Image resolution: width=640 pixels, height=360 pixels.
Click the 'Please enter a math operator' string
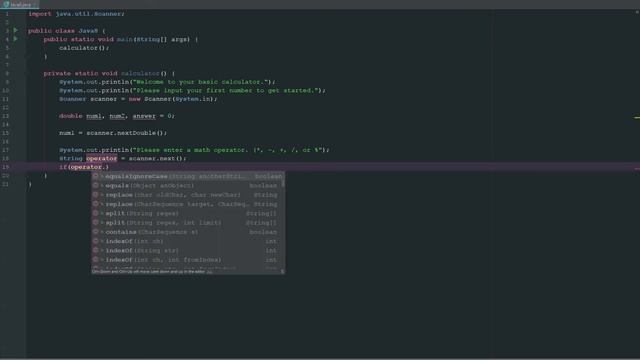pyautogui.click(x=229, y=150)
